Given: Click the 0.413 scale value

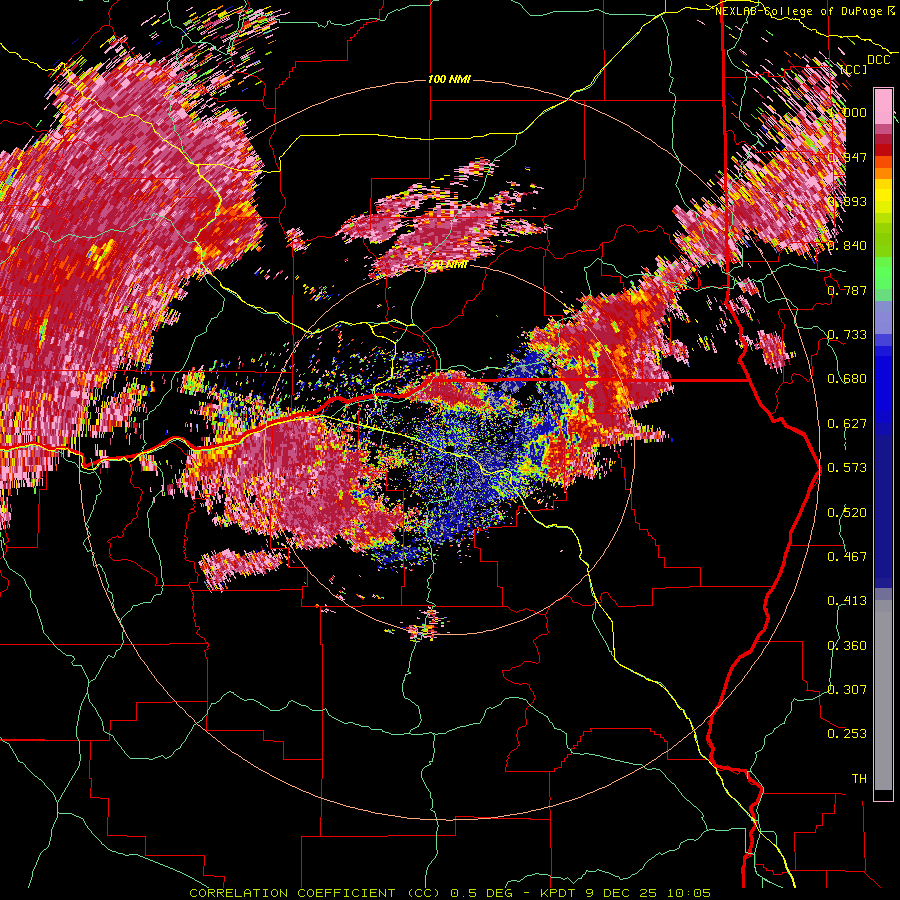Looking at the screenshot, I should click(847, 601).
